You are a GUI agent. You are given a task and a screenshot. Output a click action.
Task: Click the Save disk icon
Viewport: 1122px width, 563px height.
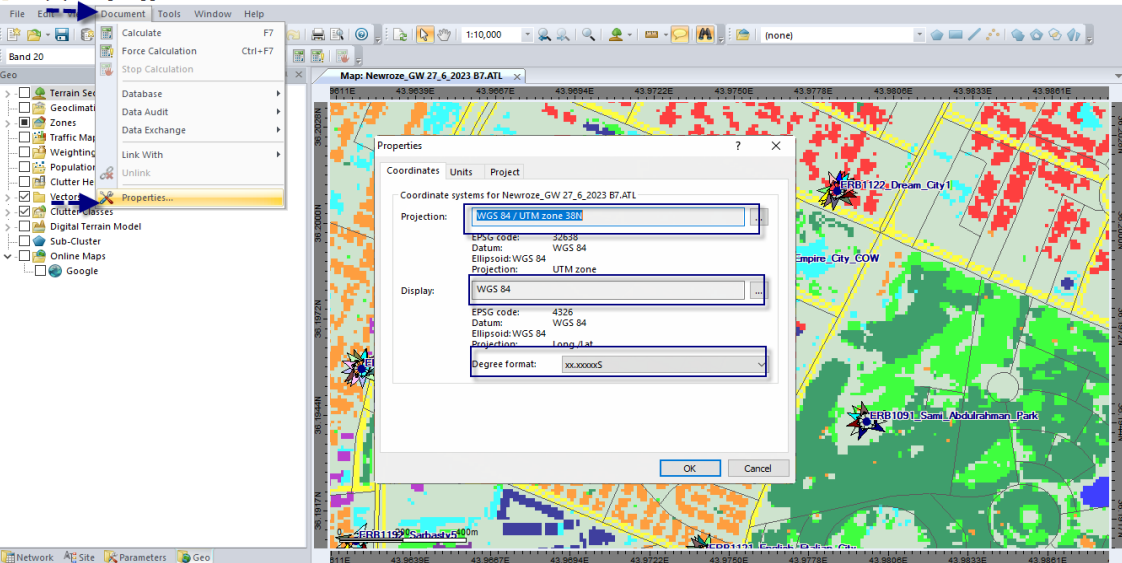pos(62,35)
